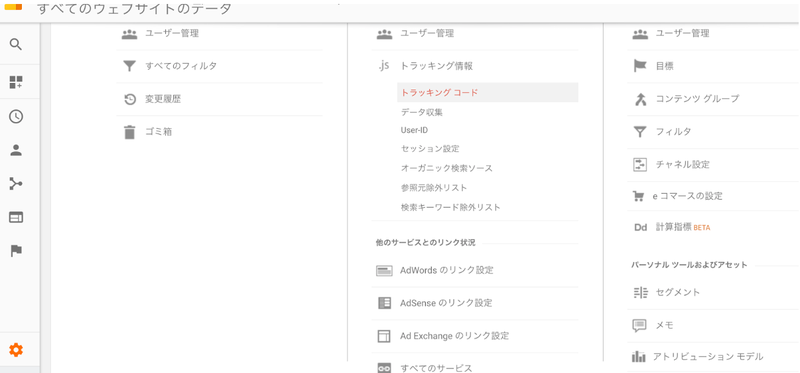Viewport: 800px width, 373px height.
Task: Open the acquisition branching icon in sidebar
Action: point(16,184)
